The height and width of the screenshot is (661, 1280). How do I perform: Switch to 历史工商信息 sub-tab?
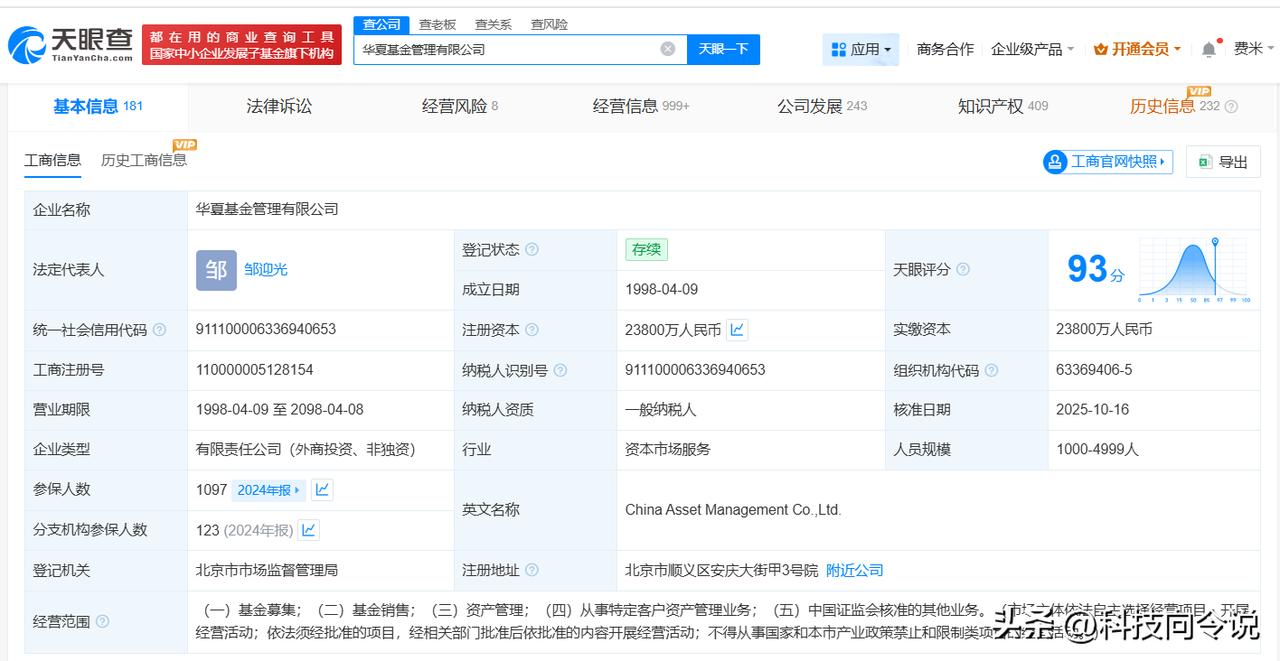click(144, 160)
